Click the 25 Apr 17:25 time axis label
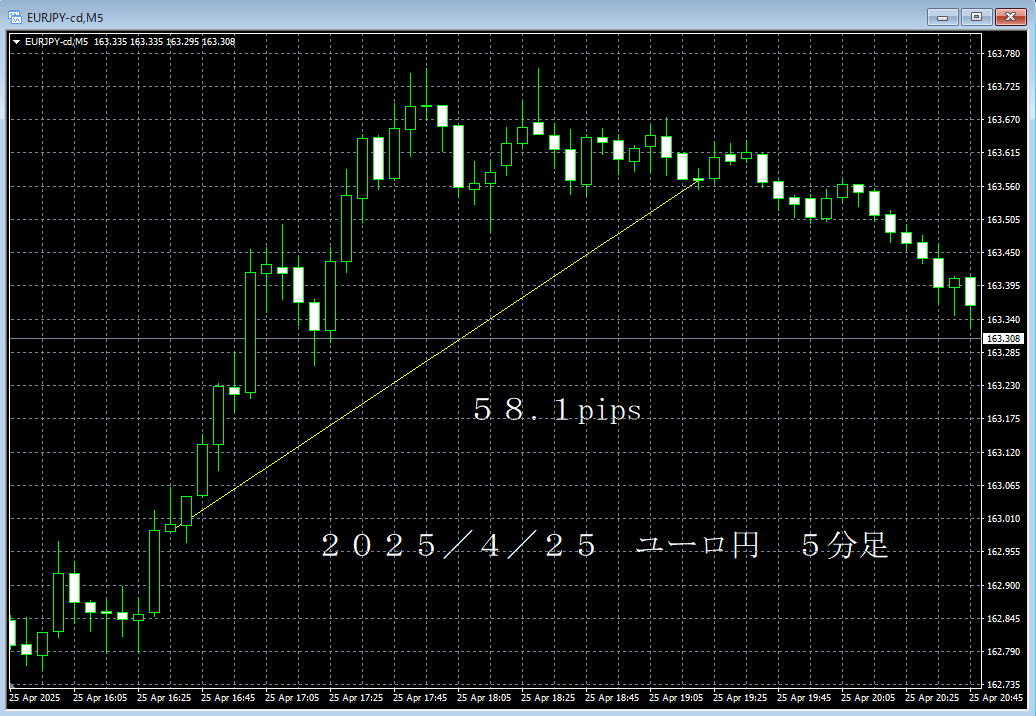Screen dimensions: 1036x716 point(356,698)
